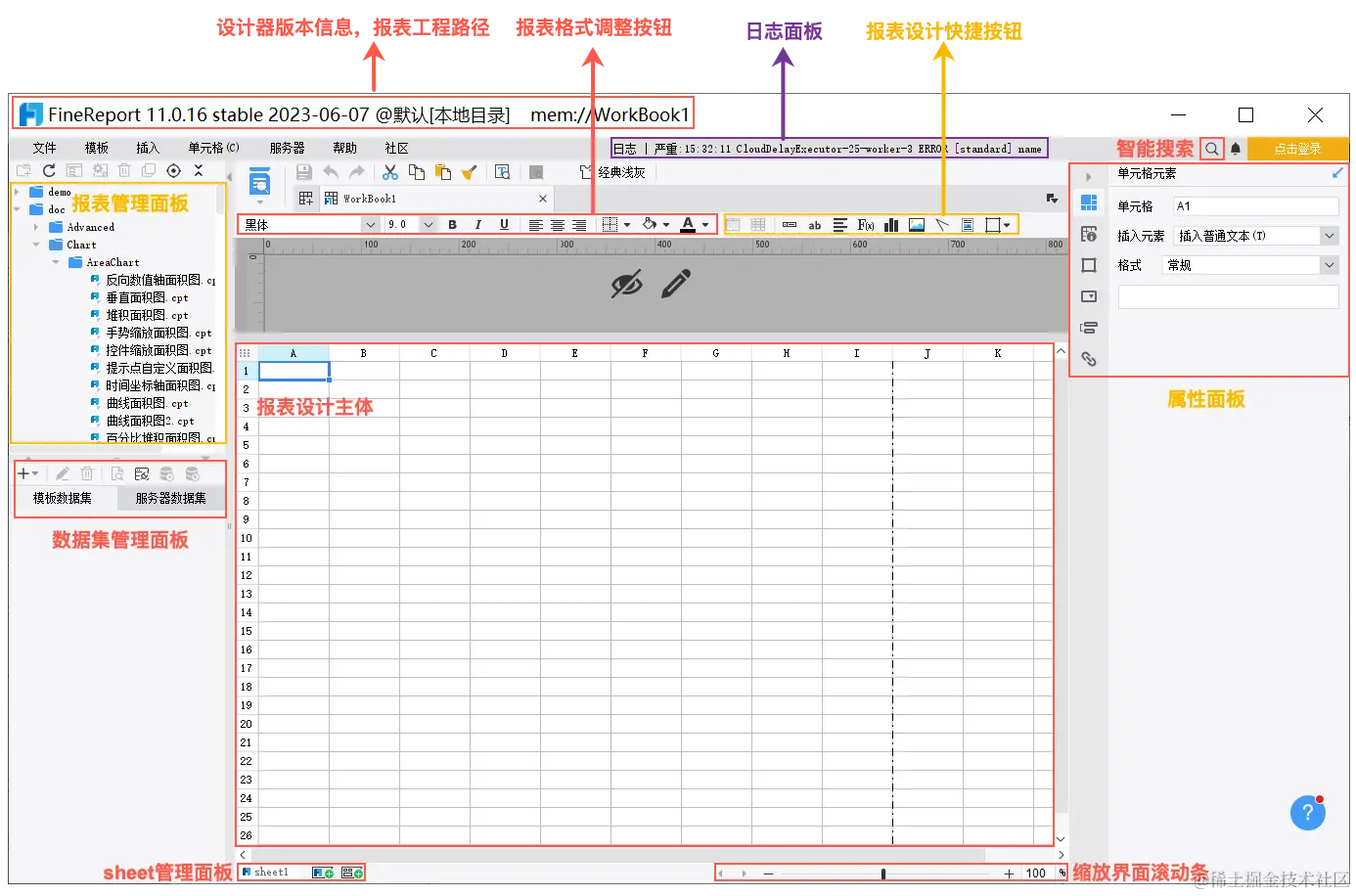This screenshot has width=1356, height=896.
Task: Open floating element square icon in sidebar
Action: coord(1089,265)
